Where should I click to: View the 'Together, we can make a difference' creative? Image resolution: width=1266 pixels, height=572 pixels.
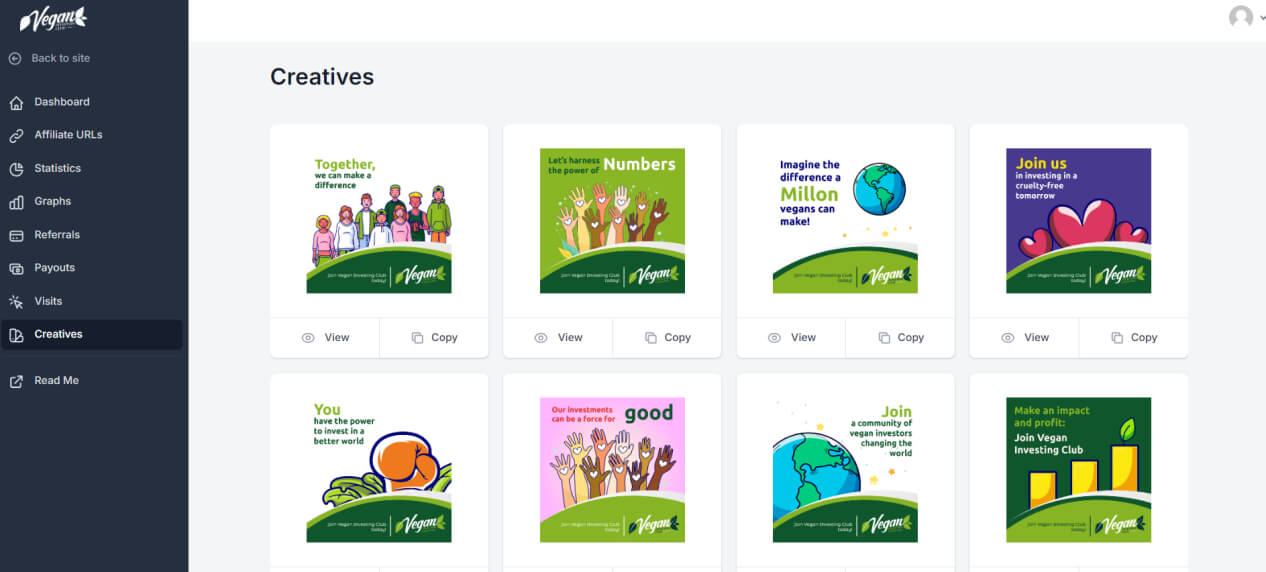click(325, 338)
